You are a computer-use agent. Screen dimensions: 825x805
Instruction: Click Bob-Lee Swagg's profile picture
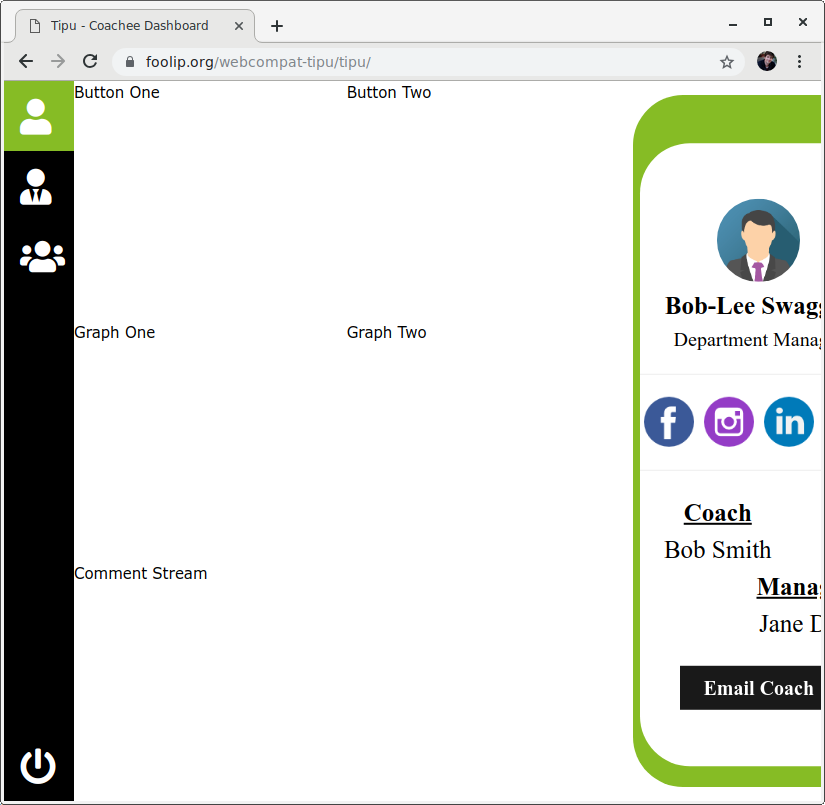point(758,240)
